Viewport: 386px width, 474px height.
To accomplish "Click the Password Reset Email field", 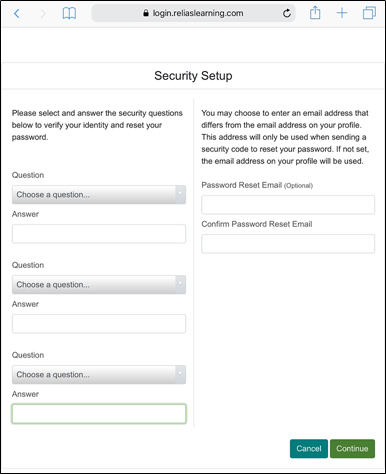I will point(288,205).
